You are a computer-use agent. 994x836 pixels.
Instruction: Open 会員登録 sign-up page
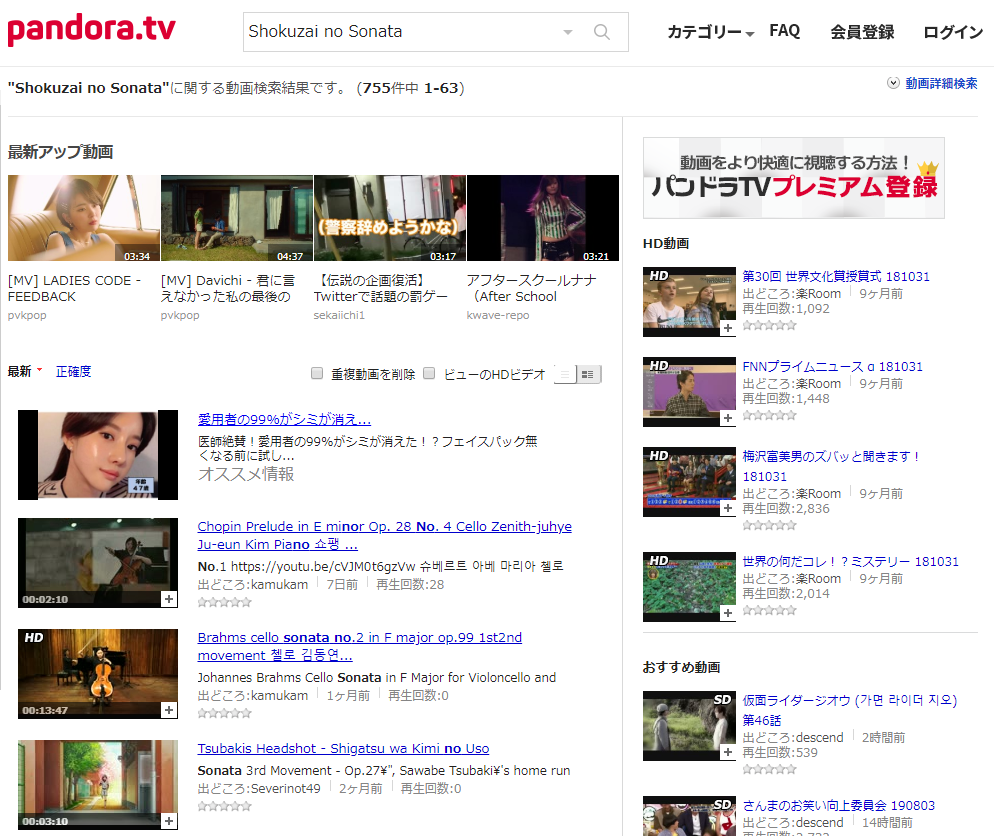click(862, 32)
